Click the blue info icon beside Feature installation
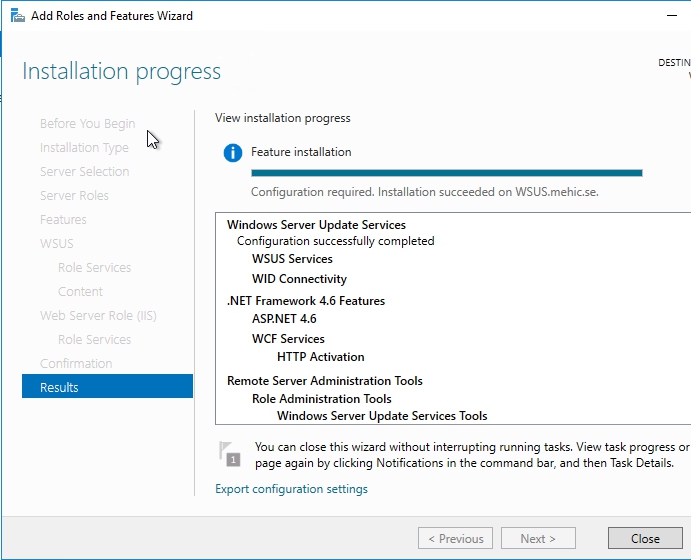The image size is (691, 560). (233, 153)
